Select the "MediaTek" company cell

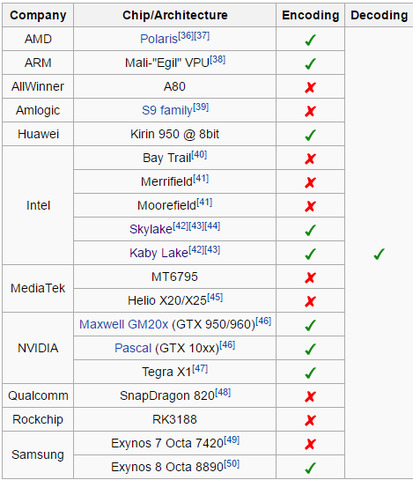click(38, 288)
